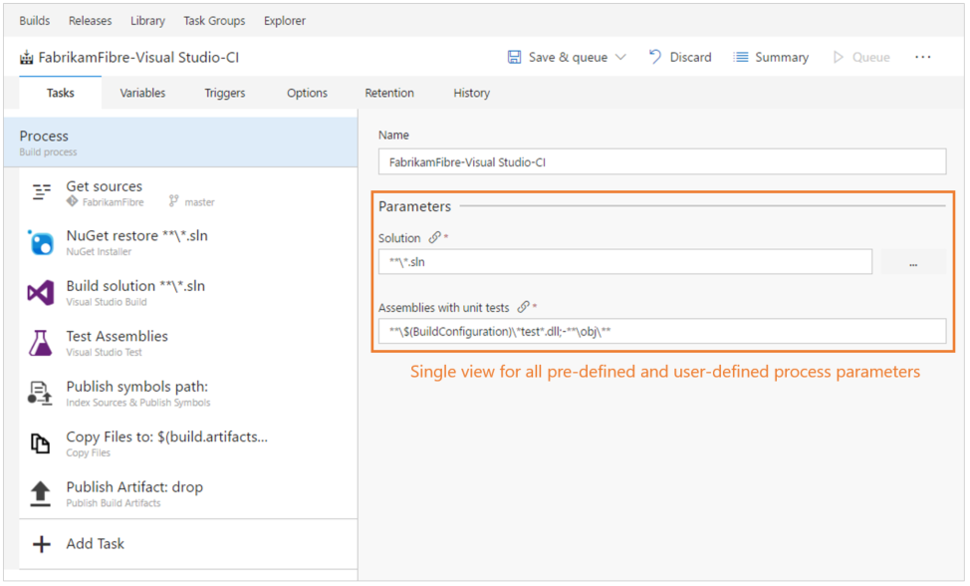Image resolution: width=970 pixels, height=586 pixels.
Task: Click the Discard undo arrow icon
Action: [x=655, y=57]
